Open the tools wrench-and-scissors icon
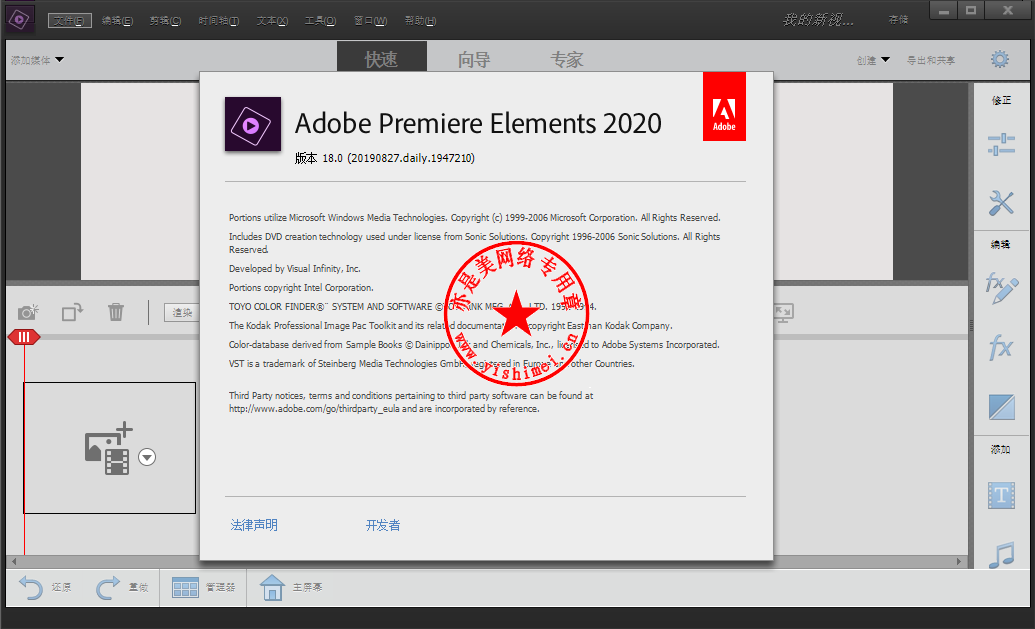 point(1001,203)
